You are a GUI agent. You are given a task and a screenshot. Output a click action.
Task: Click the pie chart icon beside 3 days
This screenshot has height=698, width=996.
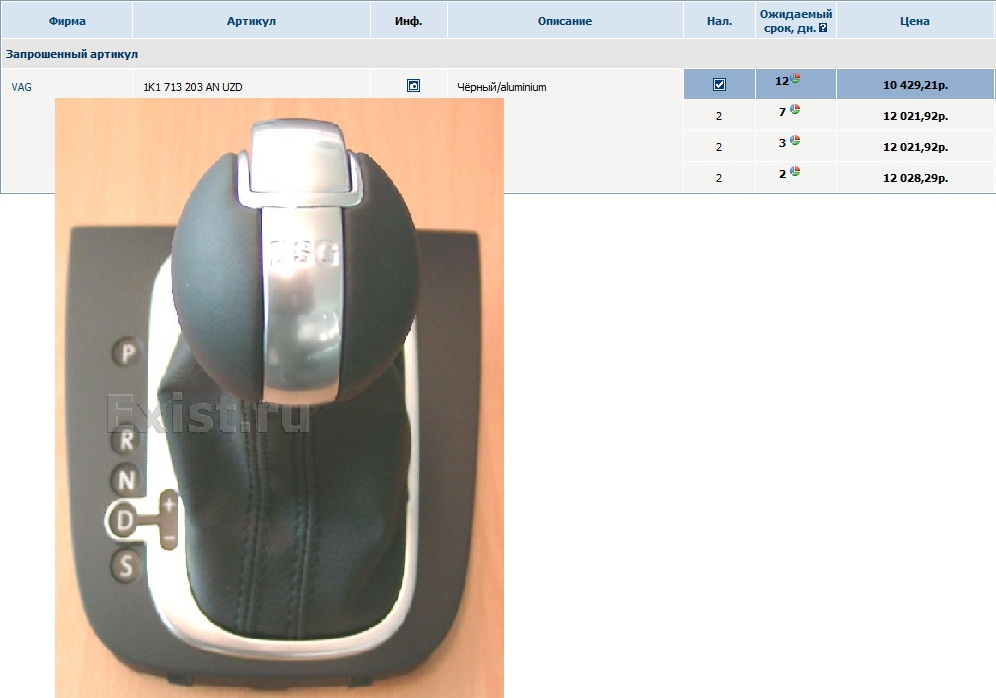pyautogui.click(x=795, y=141)
